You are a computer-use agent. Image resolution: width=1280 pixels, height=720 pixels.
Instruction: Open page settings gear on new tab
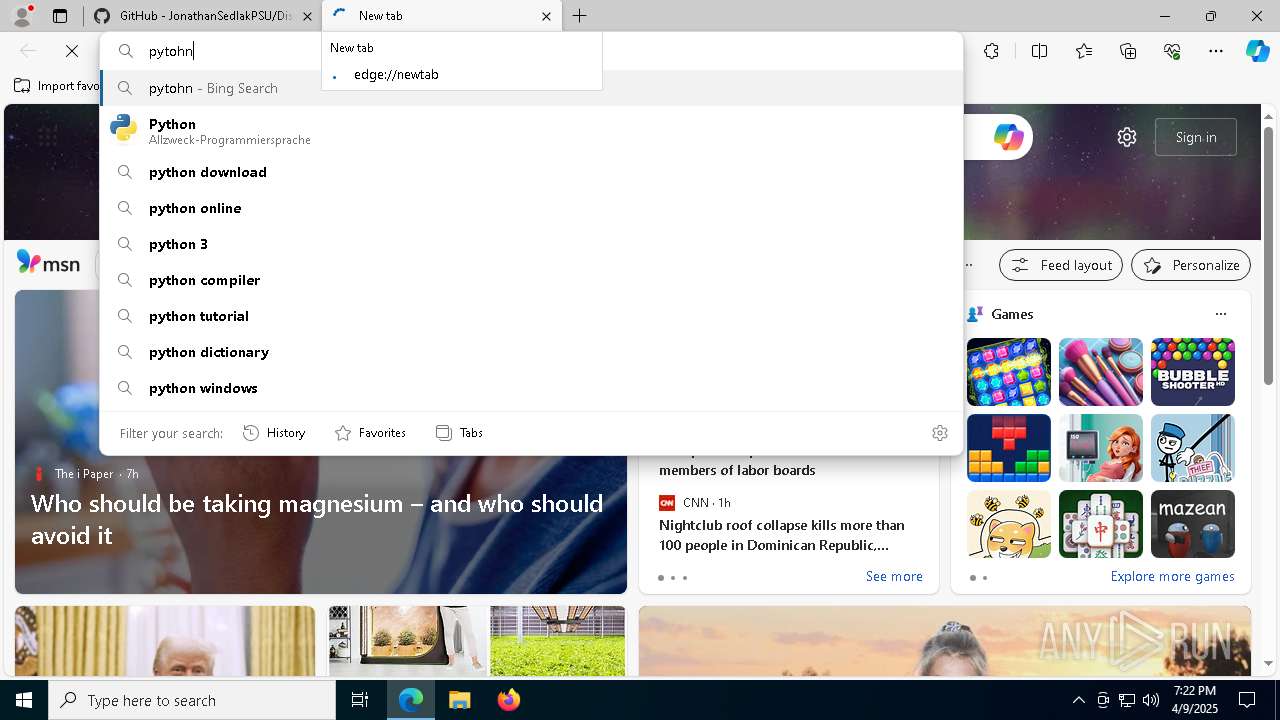click(x=1127, y=137)
